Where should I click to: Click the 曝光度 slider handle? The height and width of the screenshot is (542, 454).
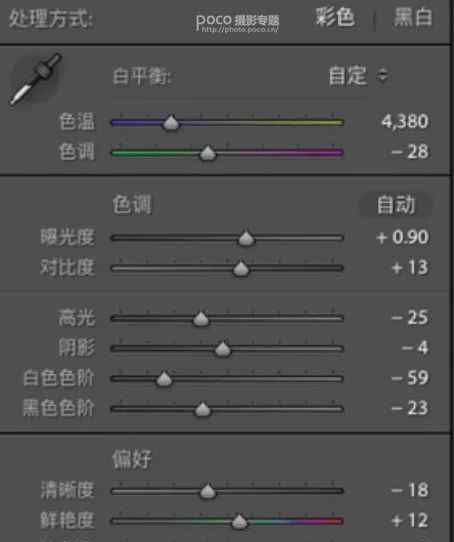pos(246,238)
